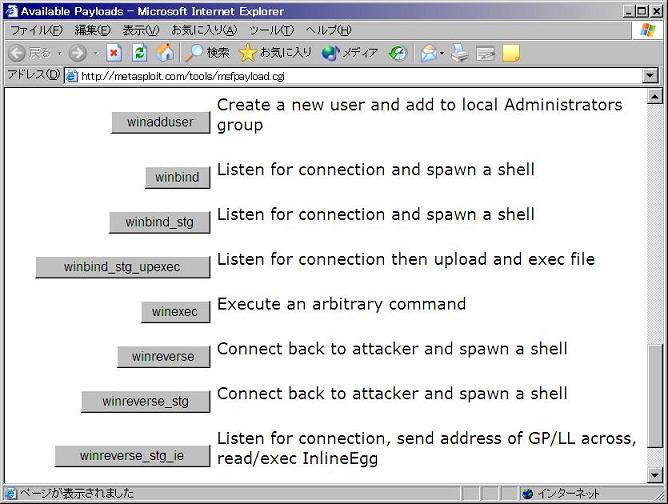Open the Media globe icon panel
Screen dimensions: 668x504
click(330, 53)
